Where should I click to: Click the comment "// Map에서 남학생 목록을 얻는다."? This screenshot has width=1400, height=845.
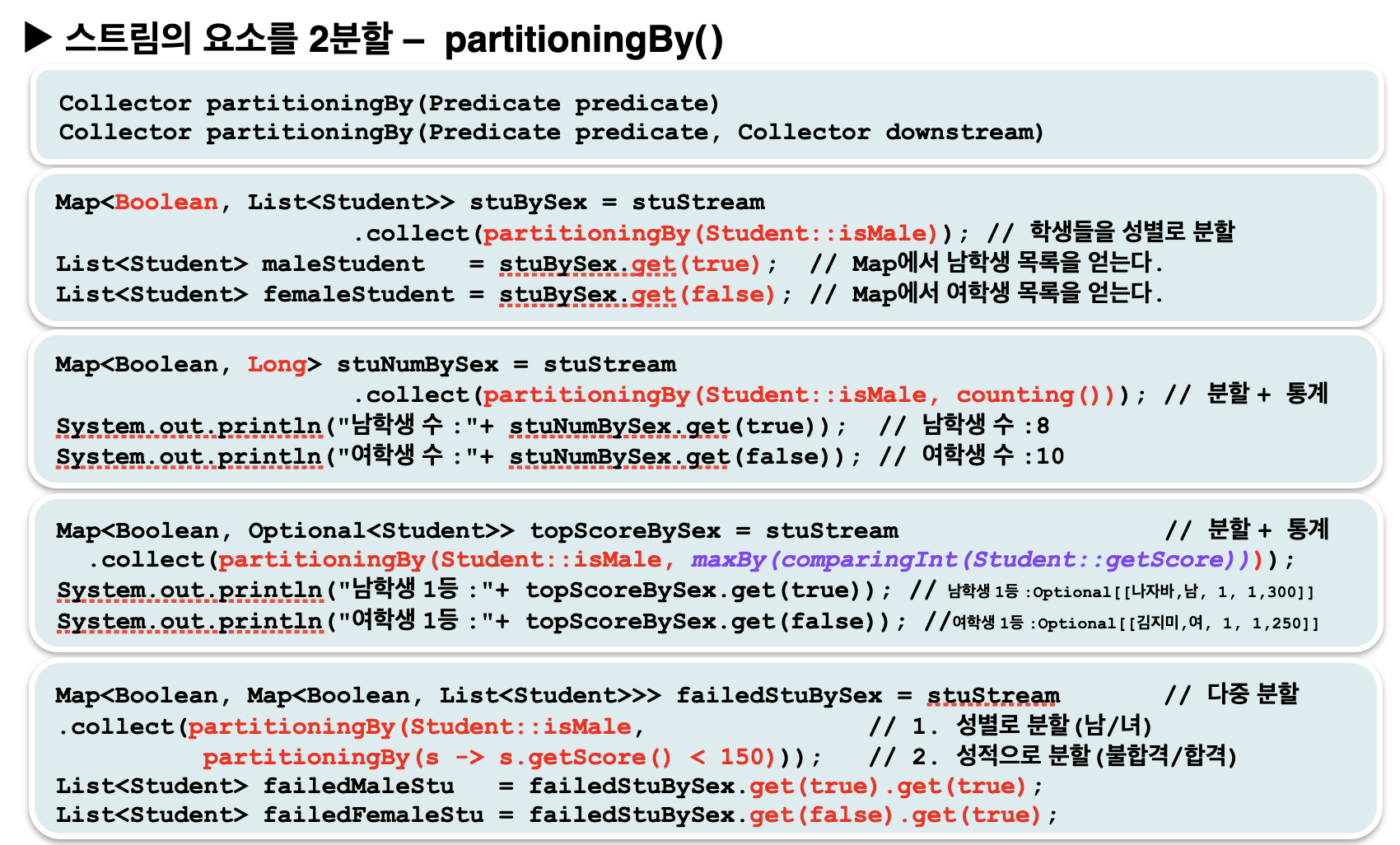click(x=987, y=263)
